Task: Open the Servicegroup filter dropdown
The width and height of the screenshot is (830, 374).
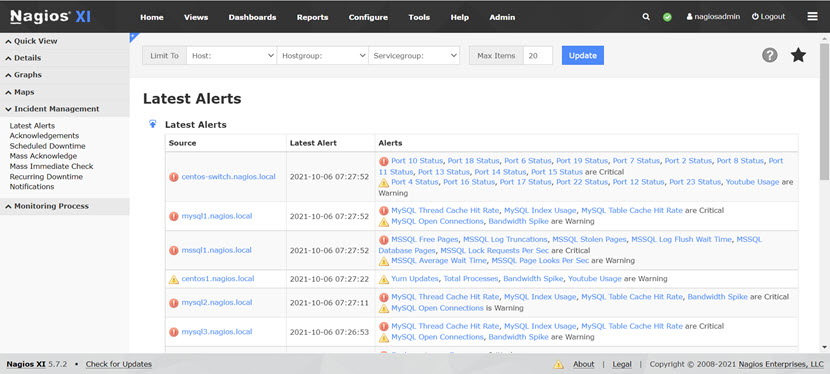Action: click(x=414, y=56)
